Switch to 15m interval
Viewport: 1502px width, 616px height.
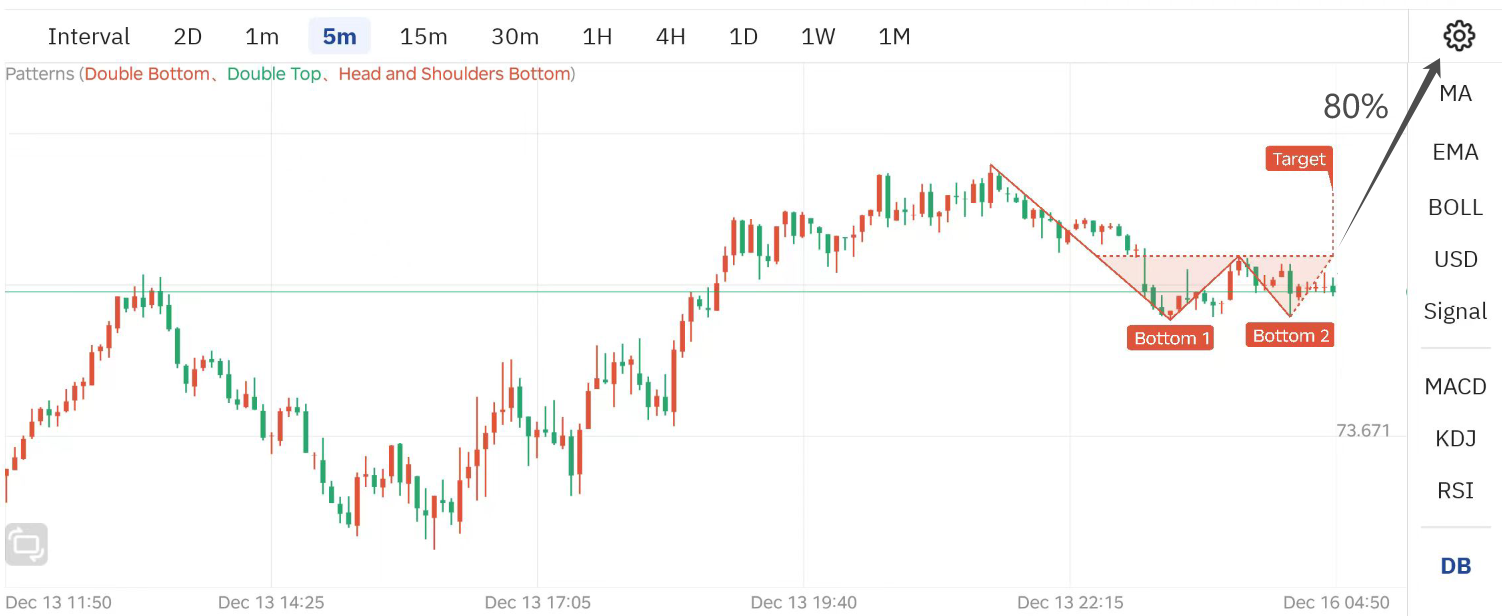[423, 37]
